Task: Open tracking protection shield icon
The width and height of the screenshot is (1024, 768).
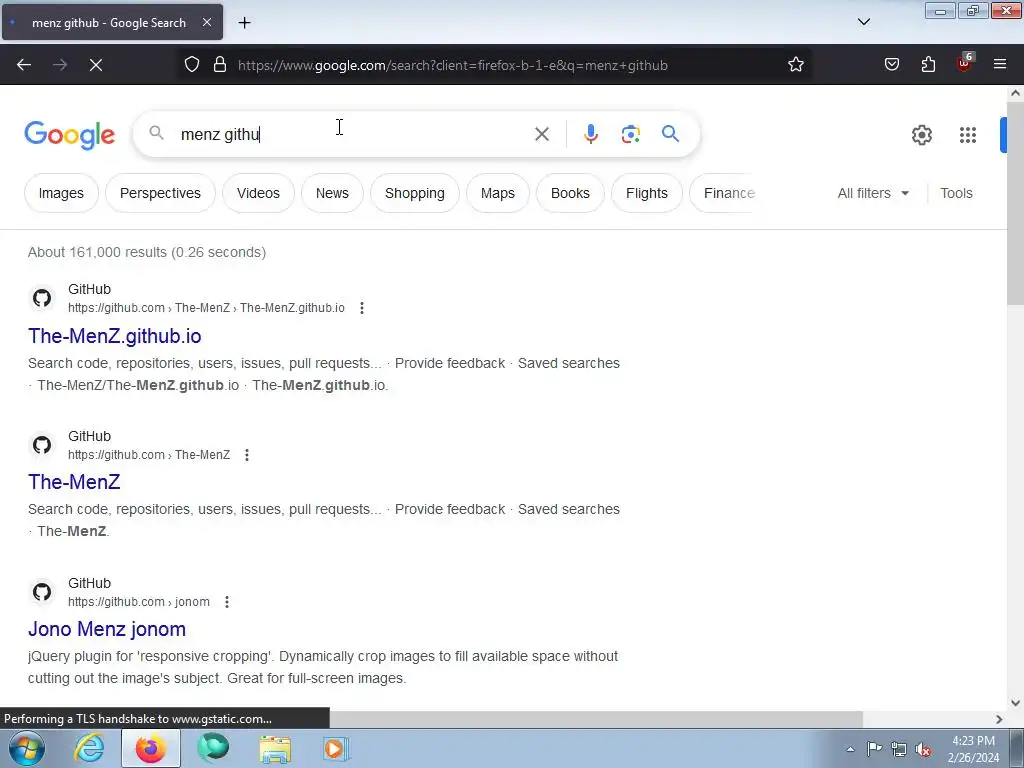Action: click(191, 65)
